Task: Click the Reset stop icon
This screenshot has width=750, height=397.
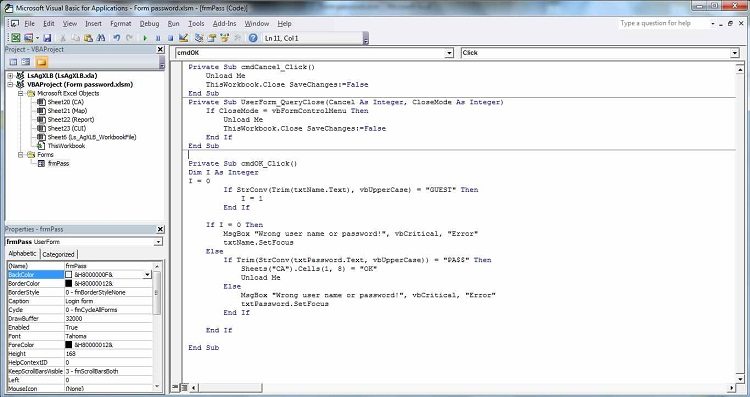Action: tap(170, 38)
